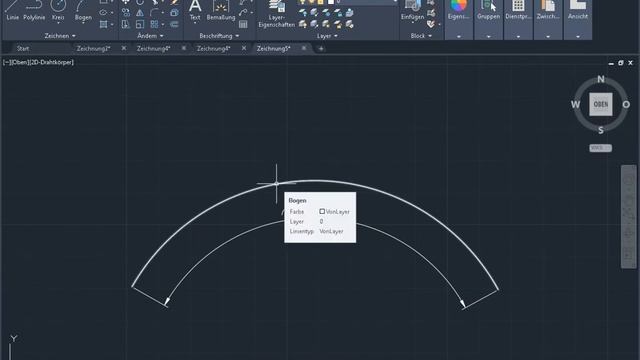Switch to the Zeichnung2* tab
This screenshot has height=360, width=640.
(x=93, y=48)
